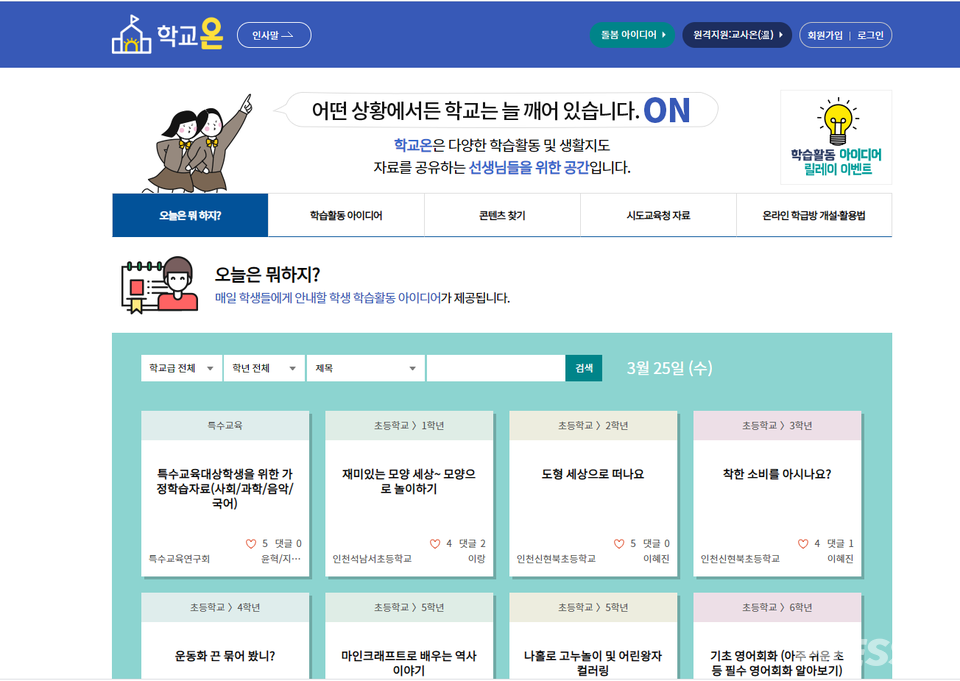This screenshot has height=681, width=960.
Task: Open the 원격지원교사온 dark button
Action: 737,35
